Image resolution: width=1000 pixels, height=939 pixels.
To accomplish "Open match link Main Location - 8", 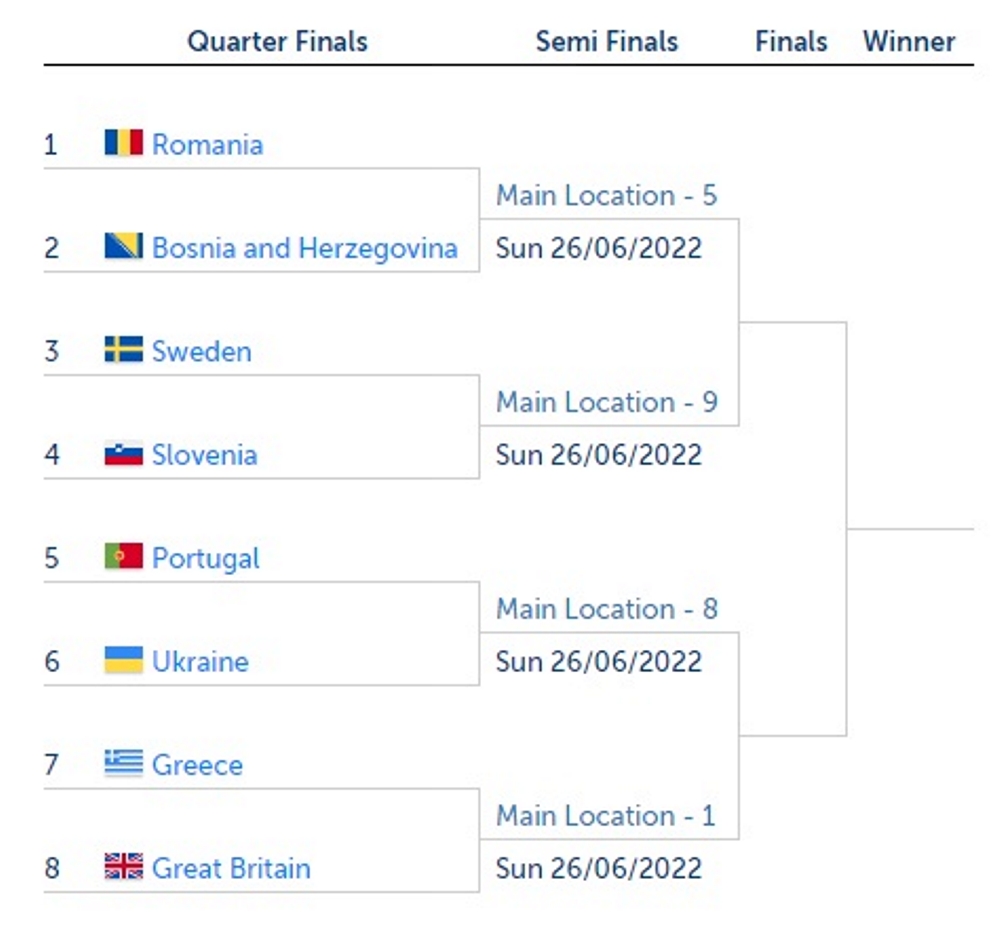I will point(607,609).
